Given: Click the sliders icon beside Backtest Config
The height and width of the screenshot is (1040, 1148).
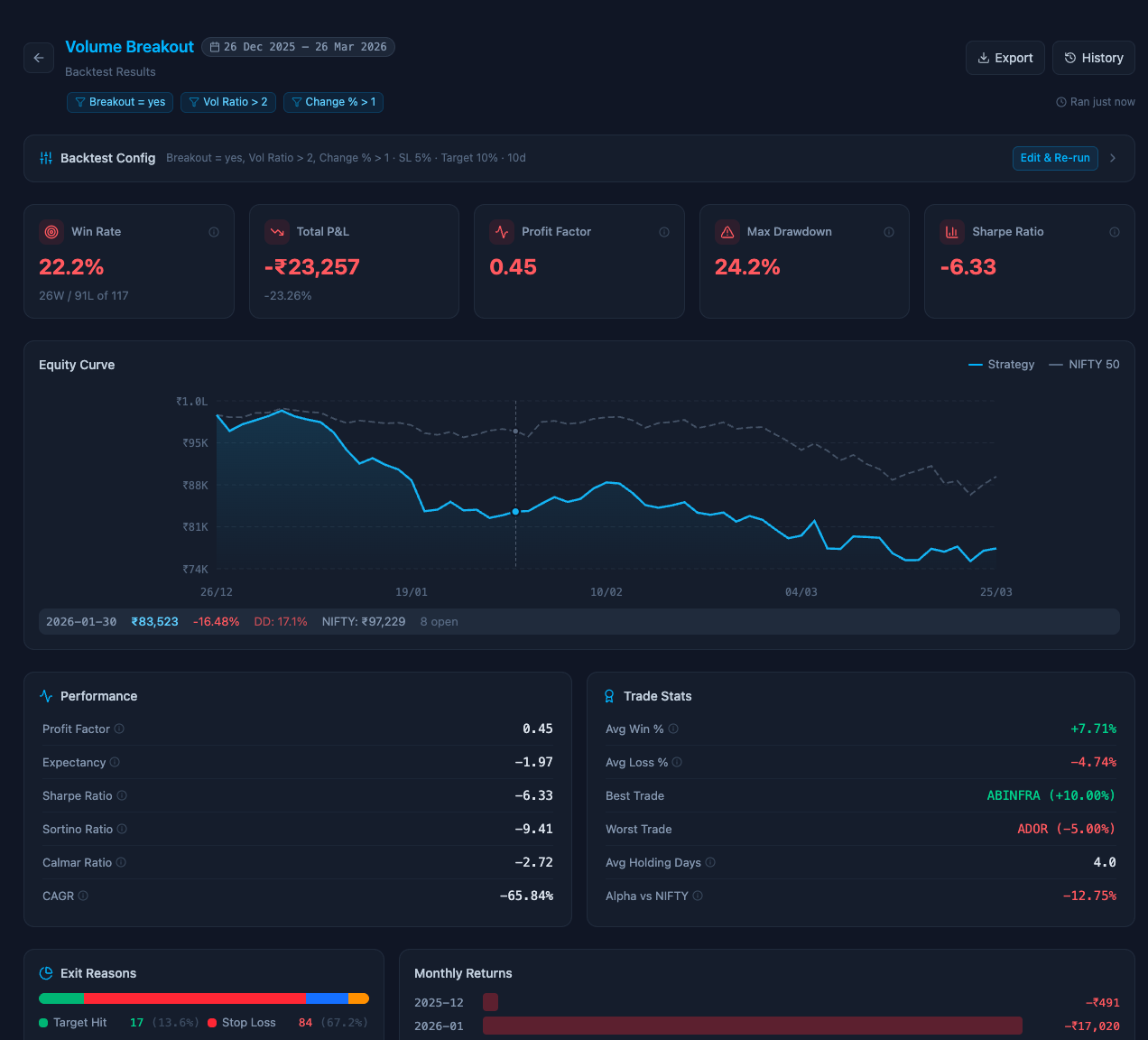Looking at the screenshot, I should click(x=45, y=158).
